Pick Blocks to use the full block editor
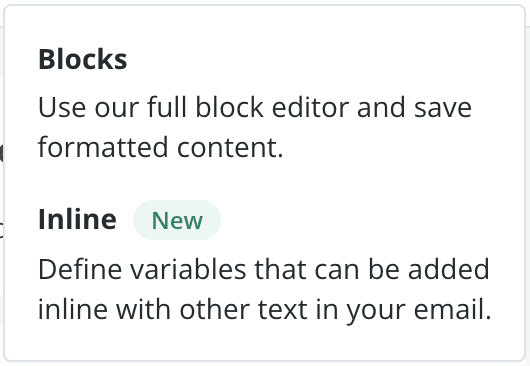 pos(255,103)
